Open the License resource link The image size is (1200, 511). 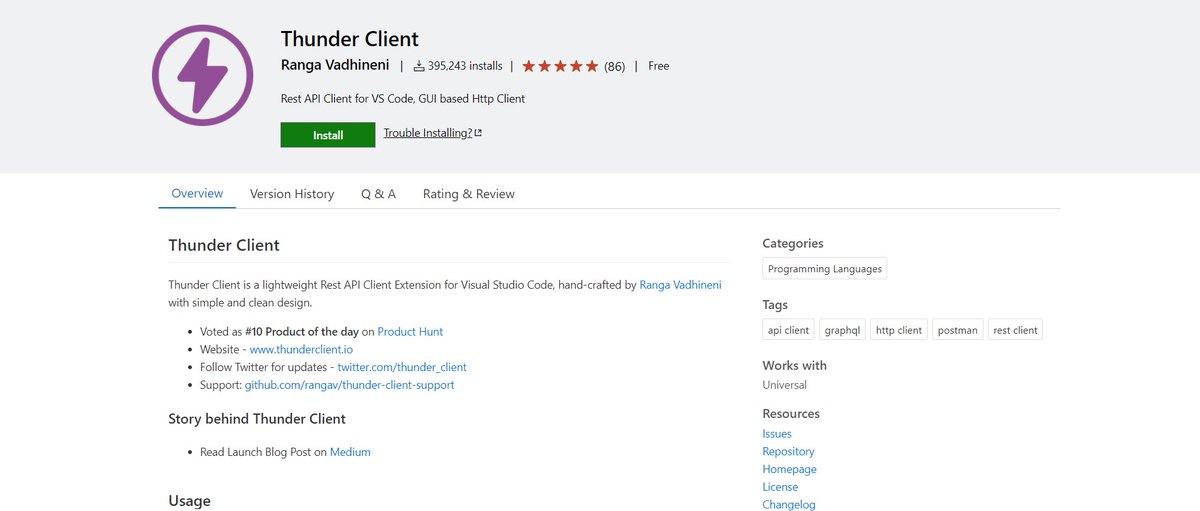pos(780,487)
